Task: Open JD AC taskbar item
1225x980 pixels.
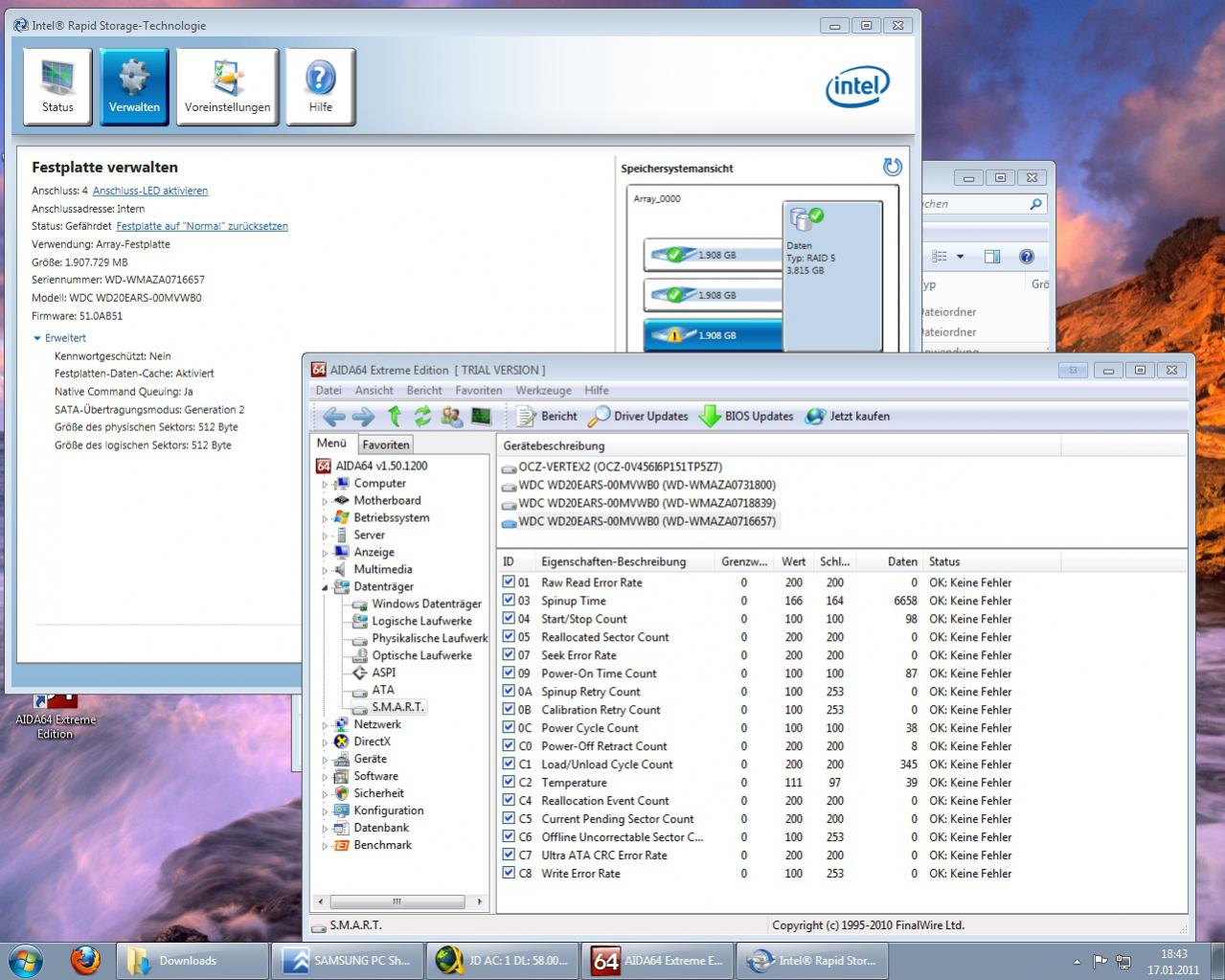Action: (x=503, y=960)
